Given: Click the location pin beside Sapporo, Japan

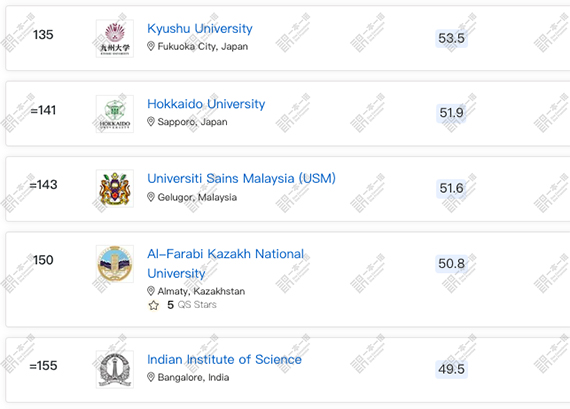Looking at the screenshot, I should [x=151, y=122].
